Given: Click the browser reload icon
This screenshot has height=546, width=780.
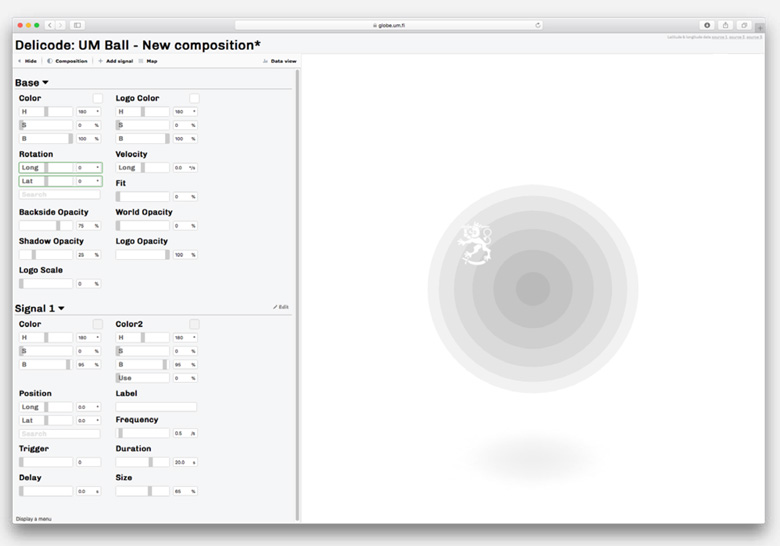Looking at the screenshot, I should pyautogui.click(x=538, y=25).
